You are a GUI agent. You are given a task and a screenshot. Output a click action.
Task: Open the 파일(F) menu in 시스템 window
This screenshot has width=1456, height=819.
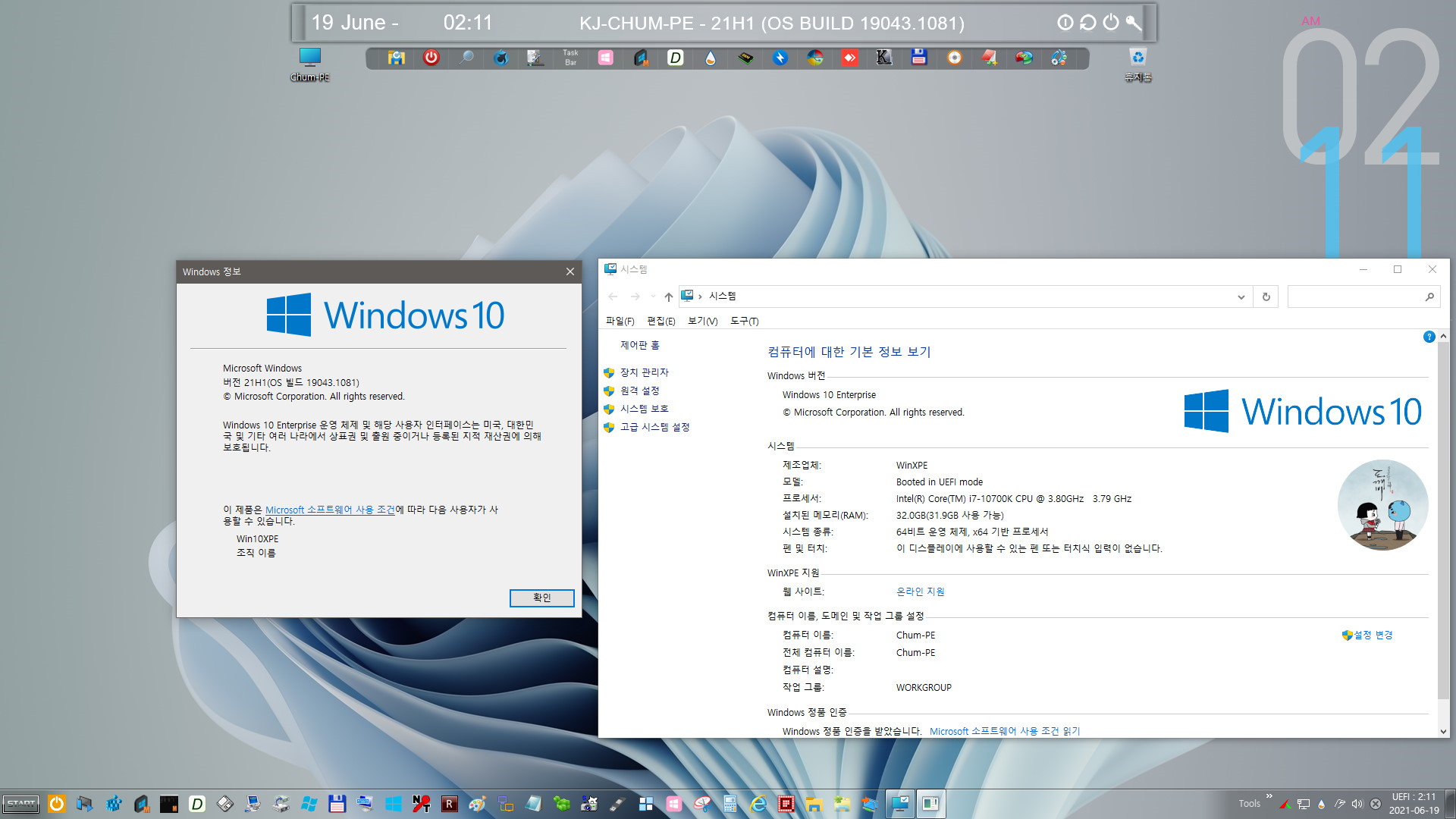coord(620,322)
